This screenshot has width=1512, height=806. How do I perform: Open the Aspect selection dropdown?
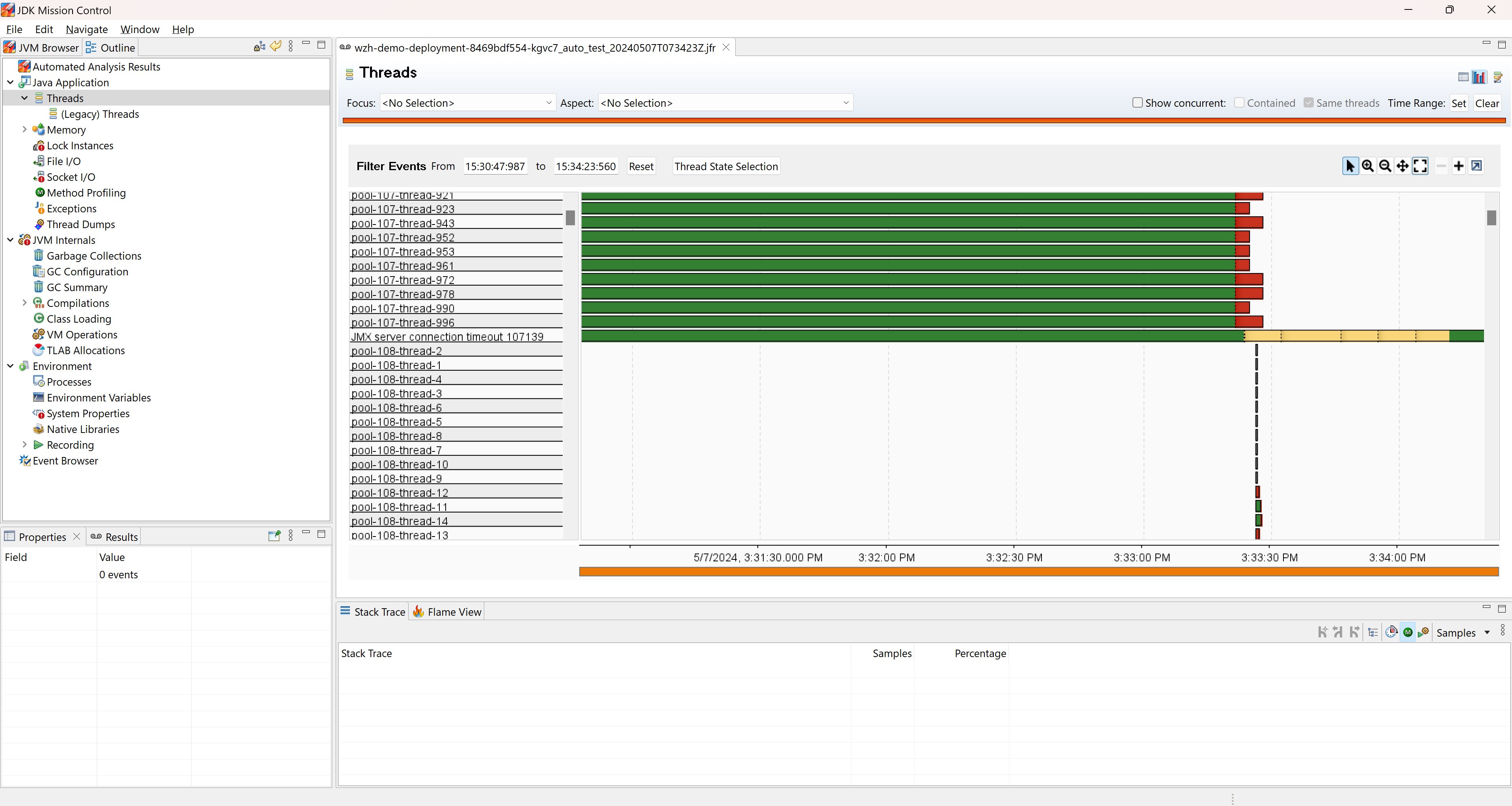point(725,103)
